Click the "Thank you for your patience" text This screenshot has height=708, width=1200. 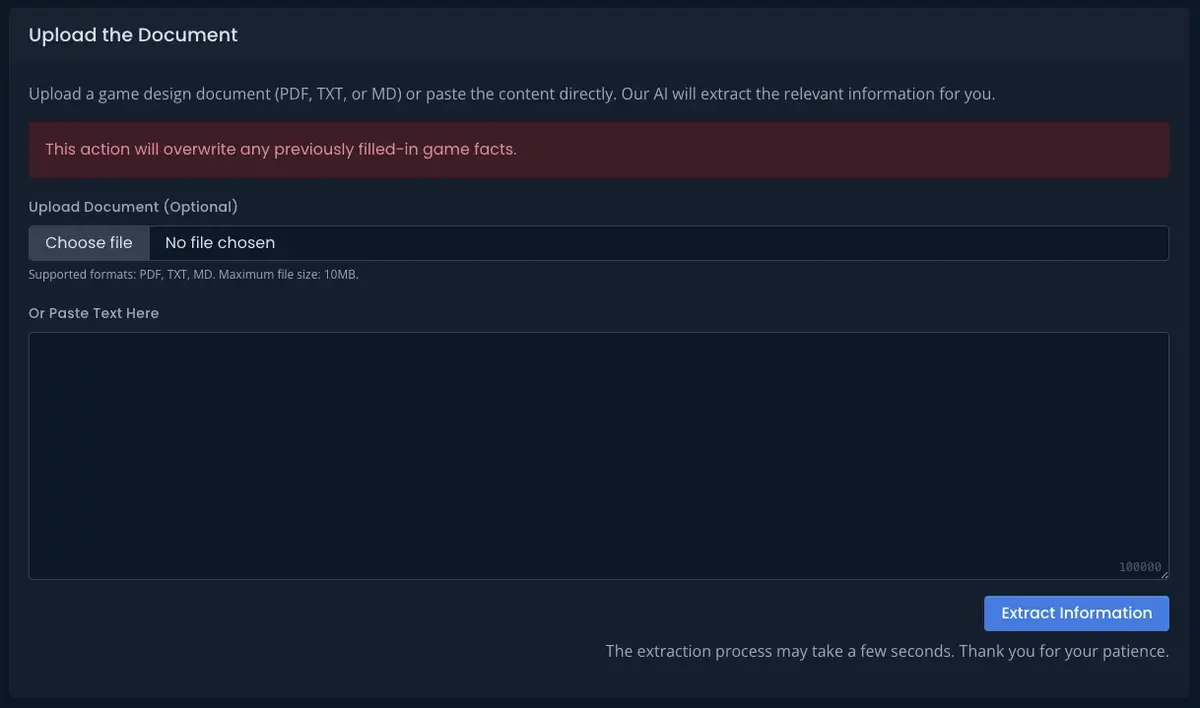click(1064, 651)
